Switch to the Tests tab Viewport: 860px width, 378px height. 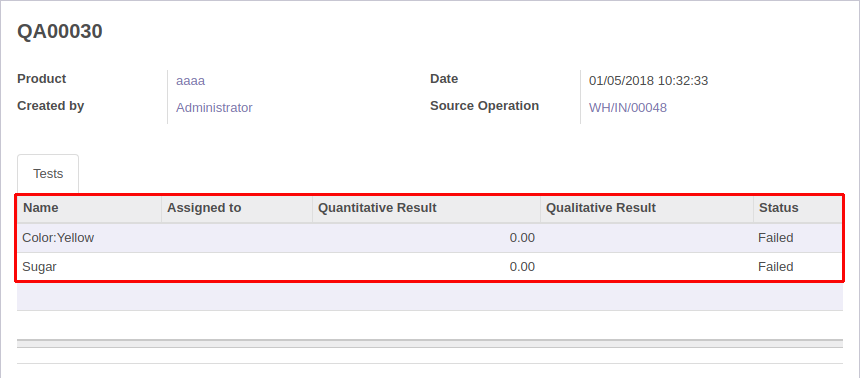pyautogui.click(x=48, y=174)
